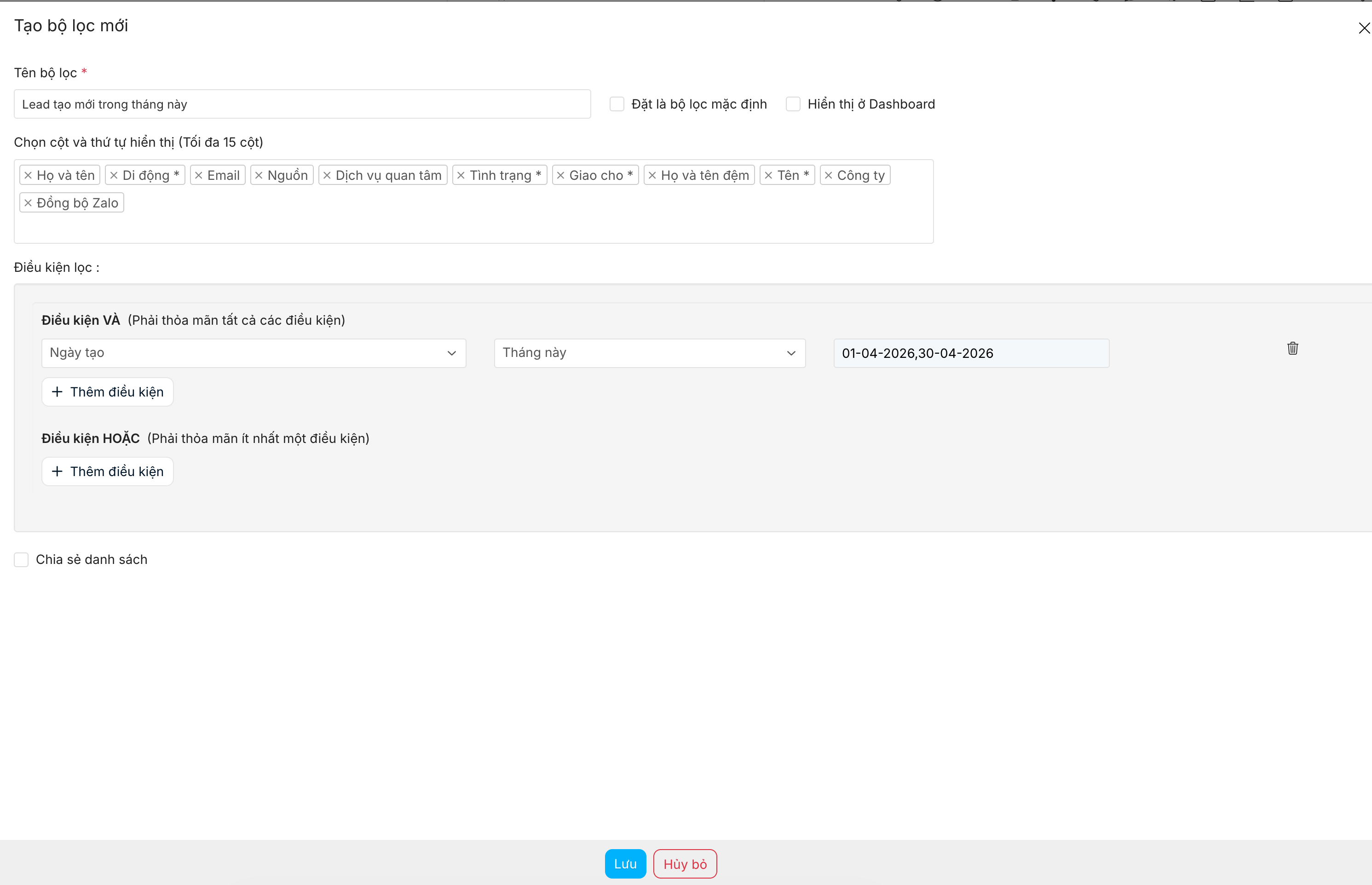Remove the 'Tình trạng' column tag
The height and width of the screenshot is (885, 1372).
point(461,175)
